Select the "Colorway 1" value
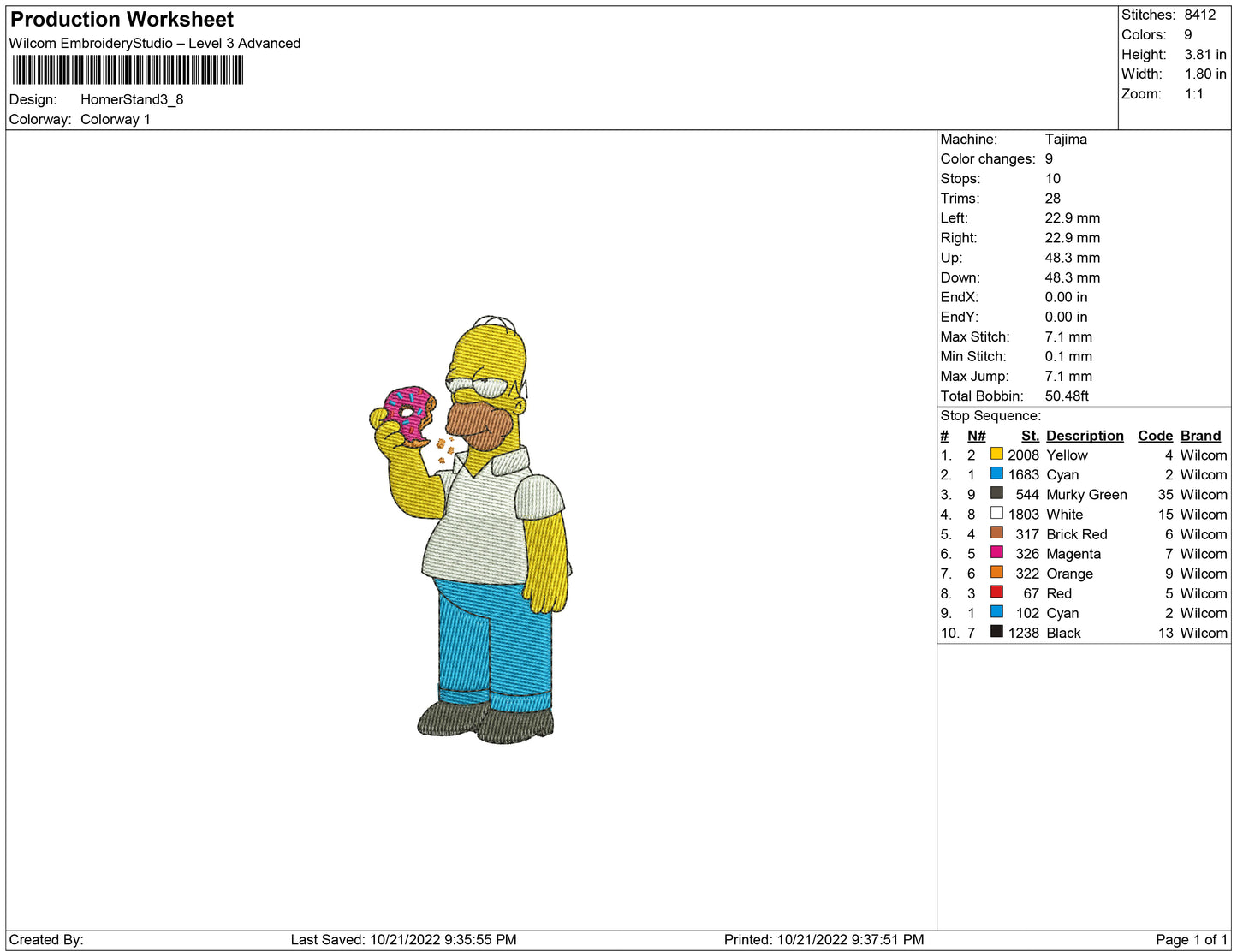The image size is (1237, 952). (x=116, y=119)
